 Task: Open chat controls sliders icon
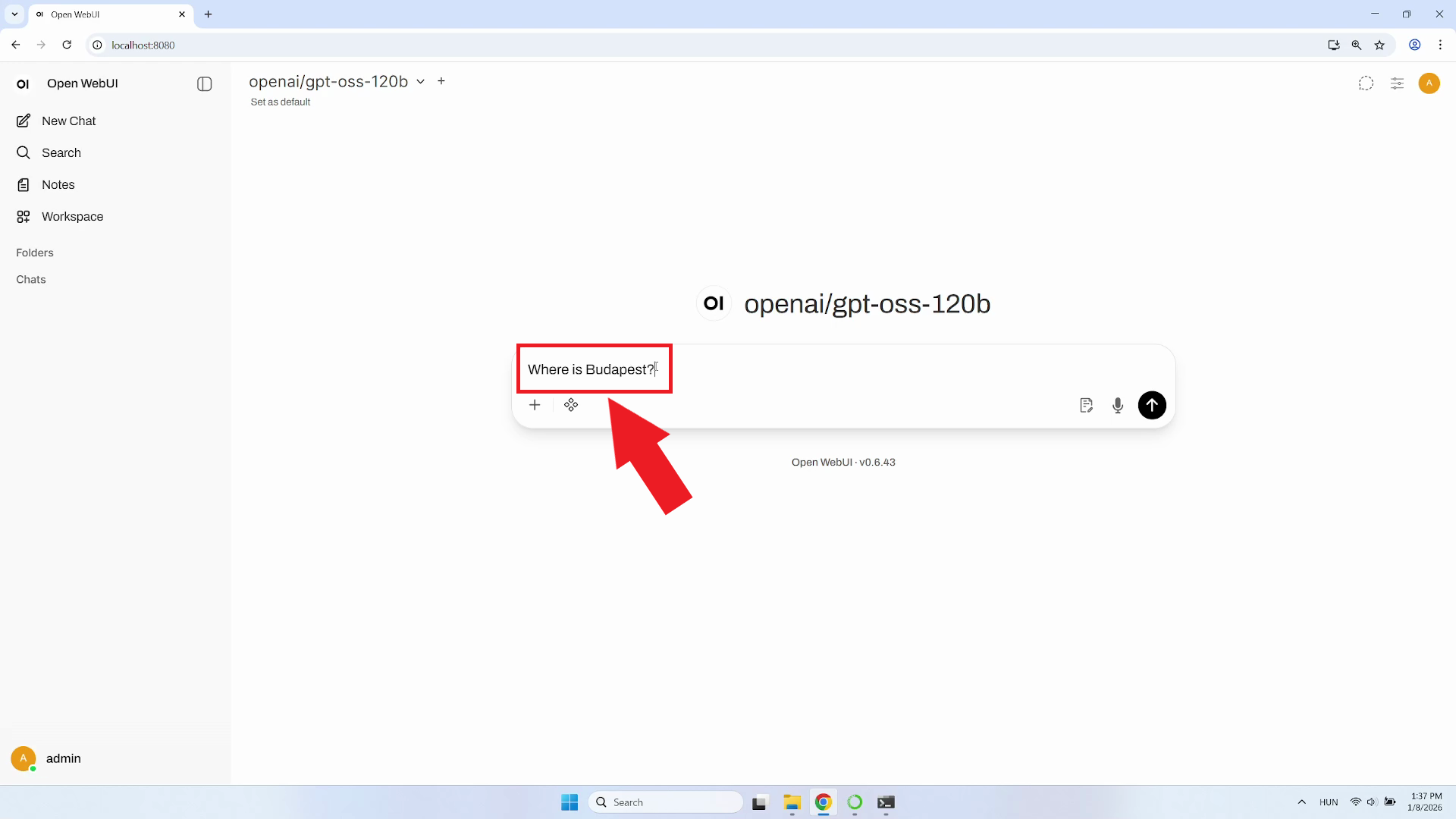click(1397, 83)
